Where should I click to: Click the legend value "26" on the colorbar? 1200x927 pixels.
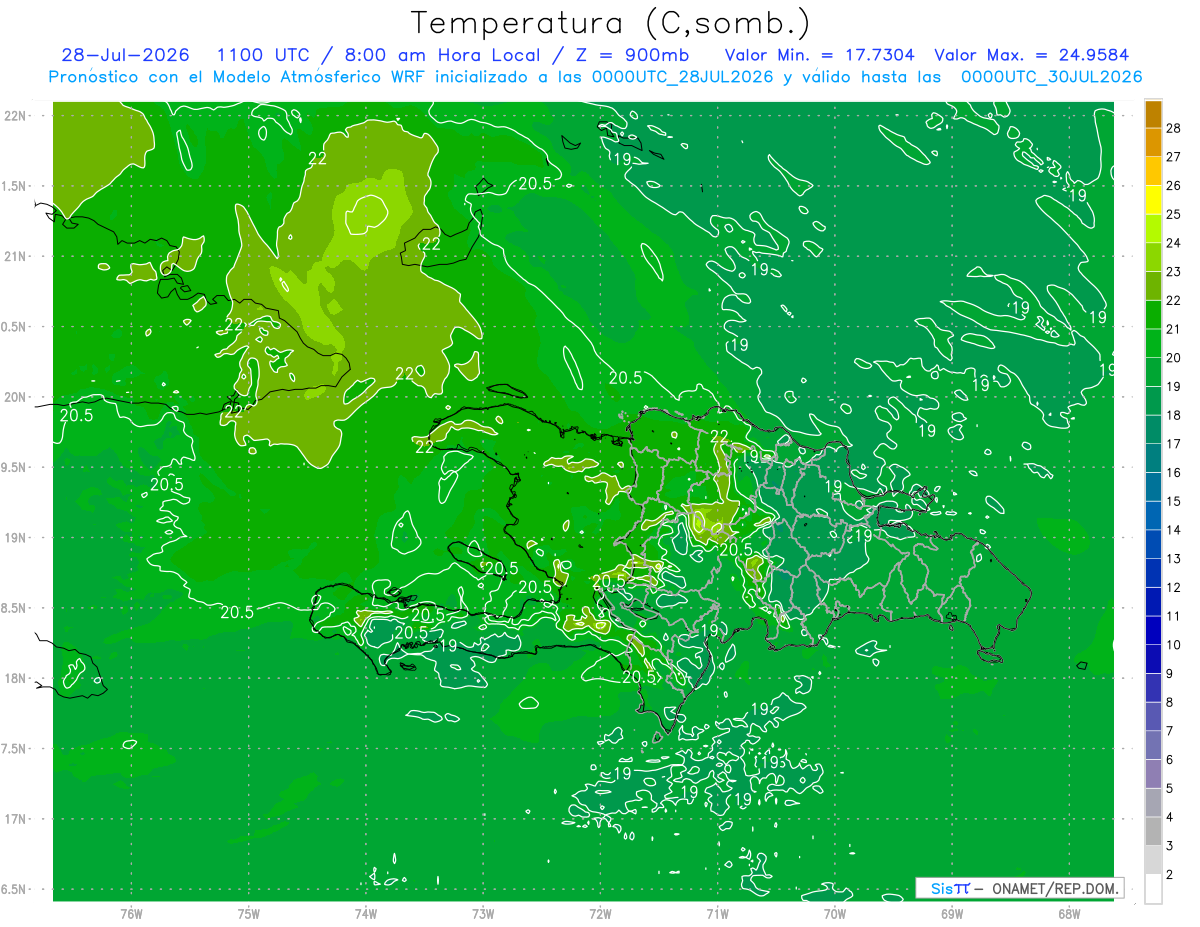point(1174,186)
